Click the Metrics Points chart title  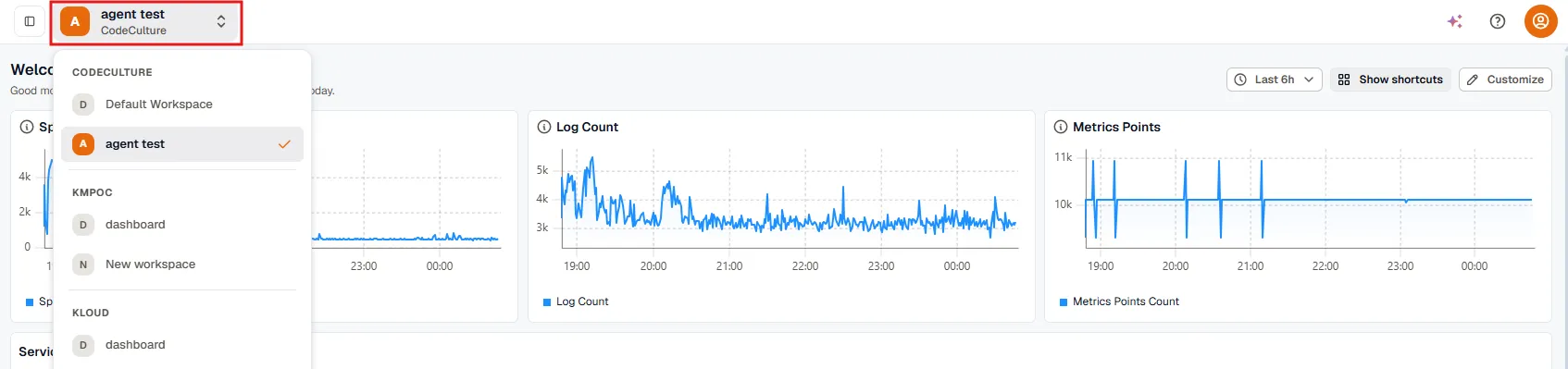coord(1116,127)
